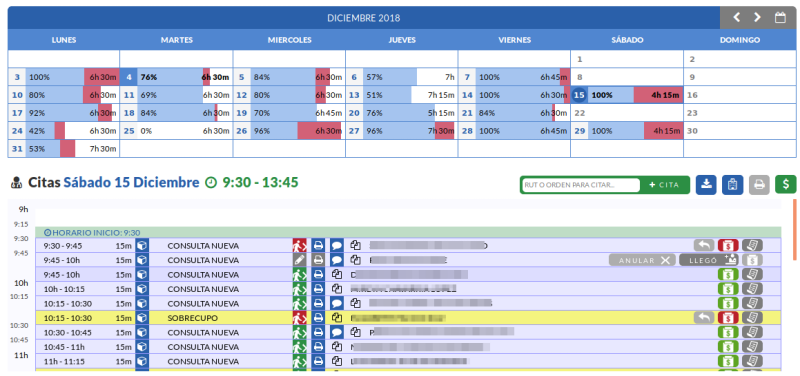800x376 pixels.
Task: Click the ANULAR button
Action: point(642,260)
